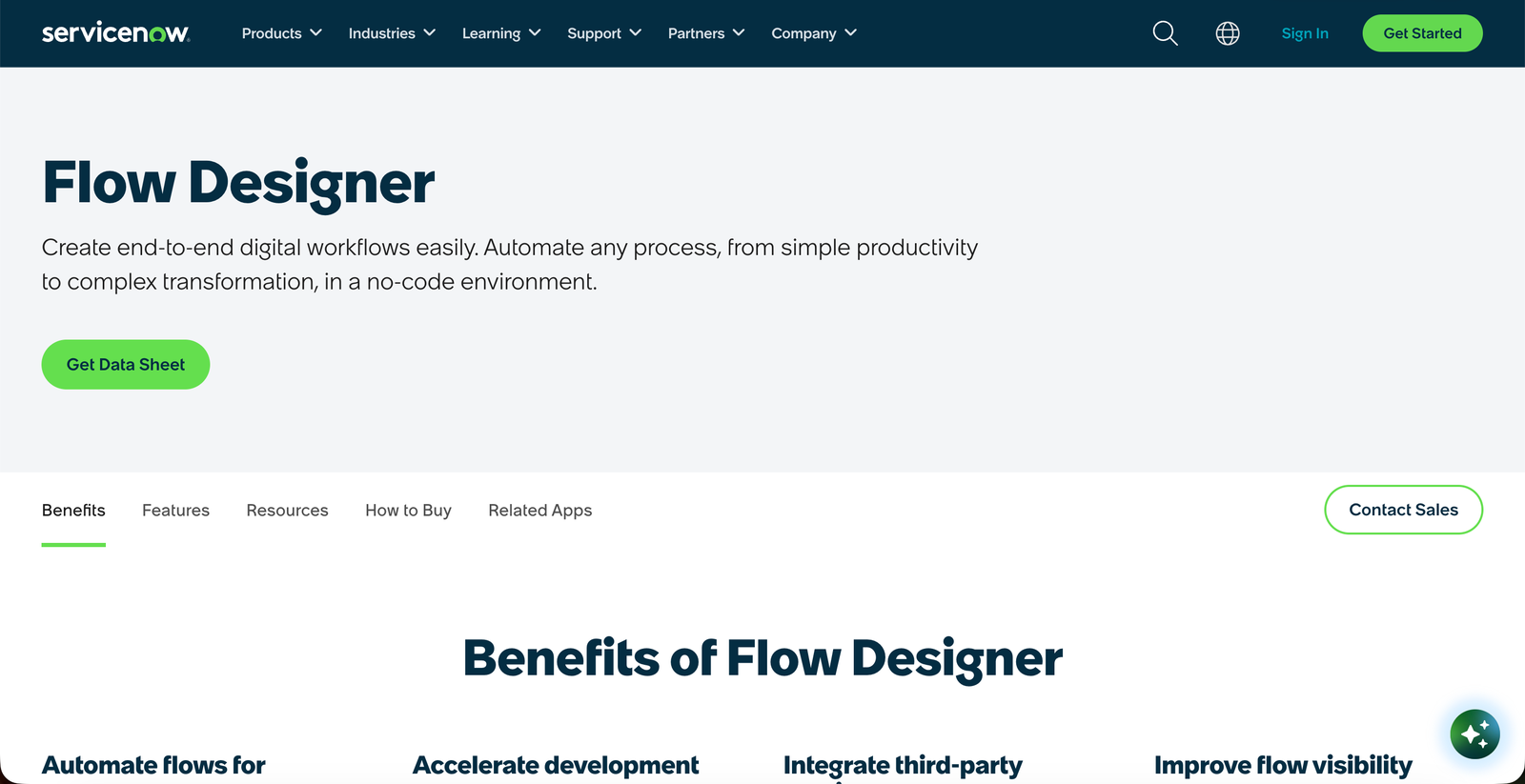Go to the How to Buy tab

(x=408, y=511)
